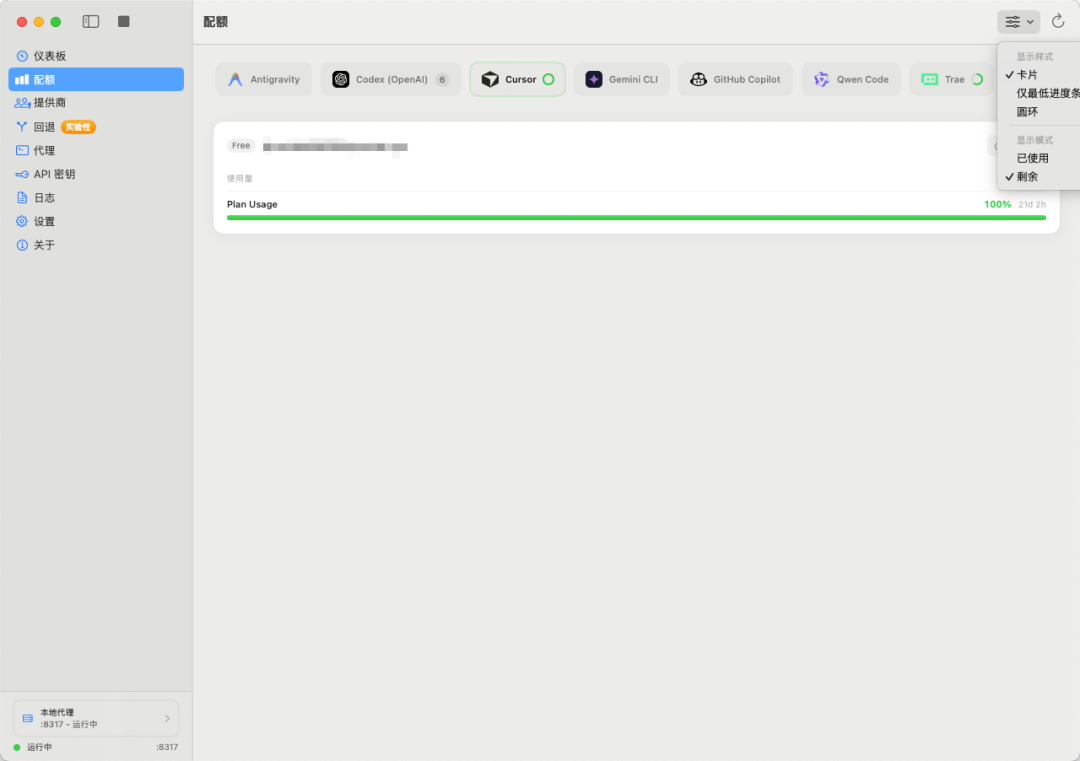Switch to the Antigravity provider tab
Screen dimensions: 1080x761
(x=264, y=80)
